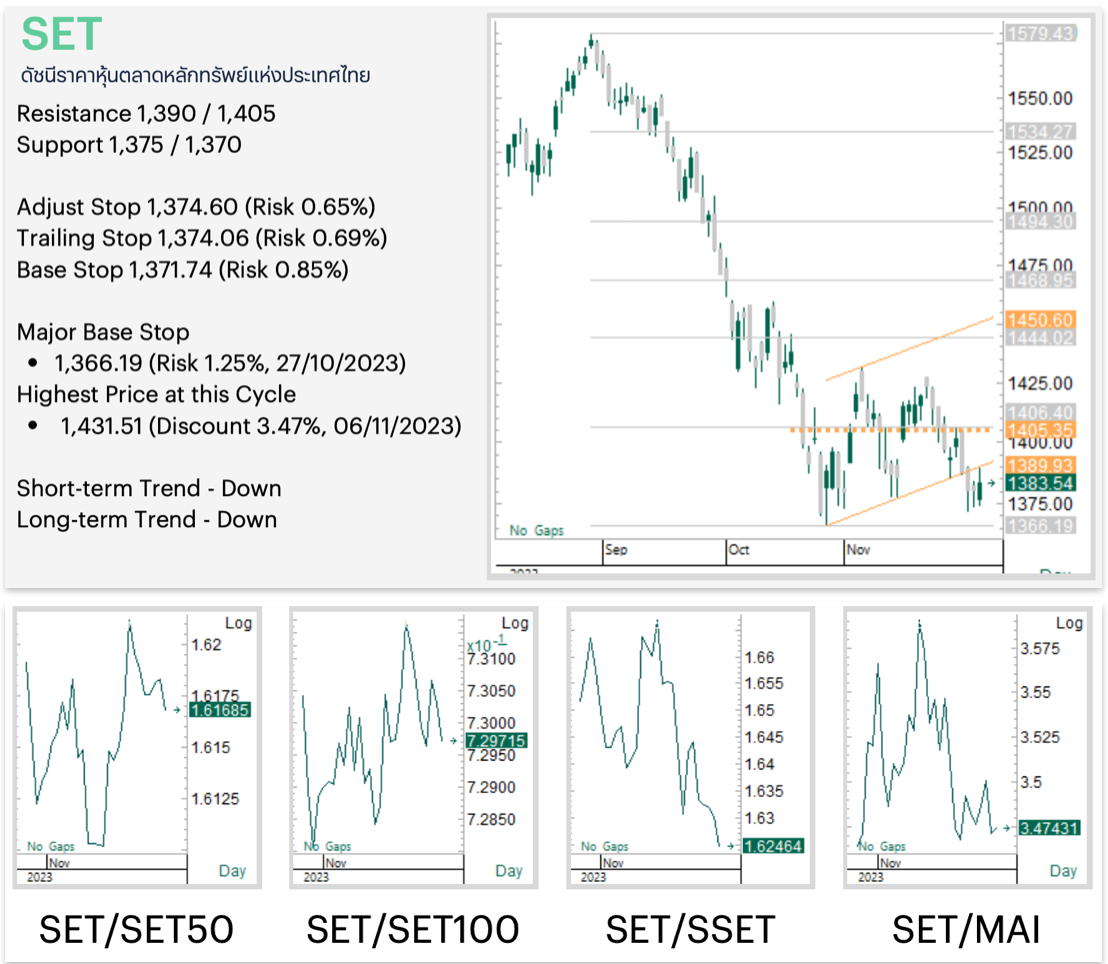Click the 1.655 axis label in SET/SSET chart
The width and height of the screenshot is (1108, 964).
(764, 683)
